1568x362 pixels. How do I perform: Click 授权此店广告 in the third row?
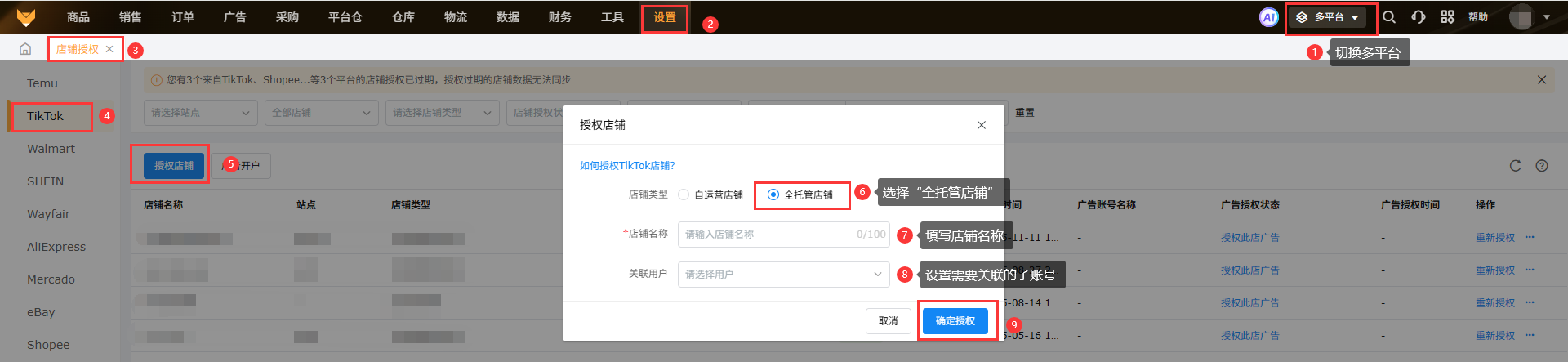point(1250,303)
